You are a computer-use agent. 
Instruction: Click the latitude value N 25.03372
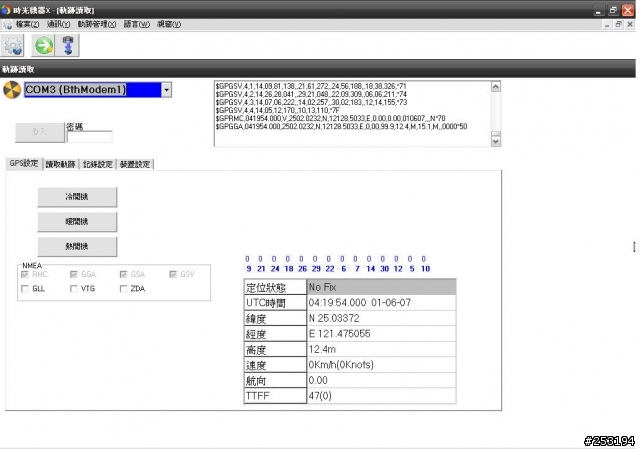[381, 318]
